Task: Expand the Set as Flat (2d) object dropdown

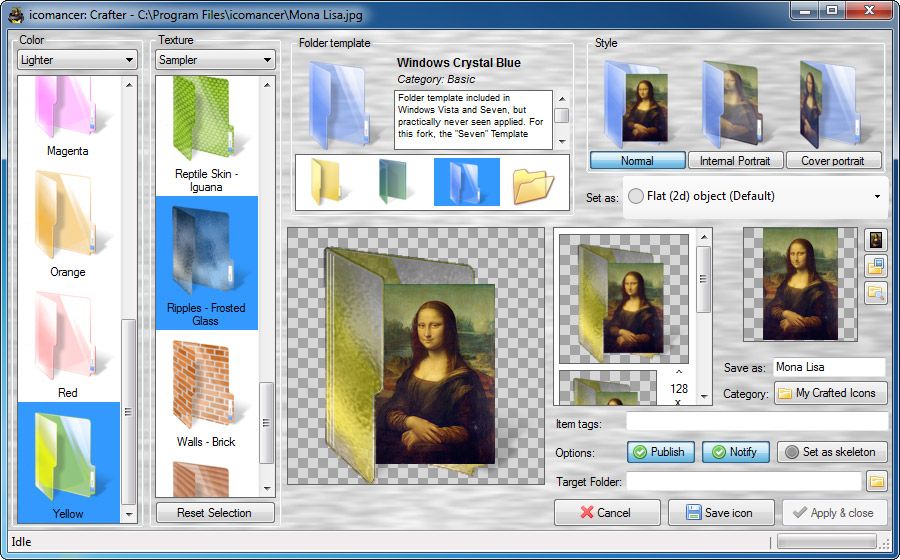Action: tap(754, 197)
